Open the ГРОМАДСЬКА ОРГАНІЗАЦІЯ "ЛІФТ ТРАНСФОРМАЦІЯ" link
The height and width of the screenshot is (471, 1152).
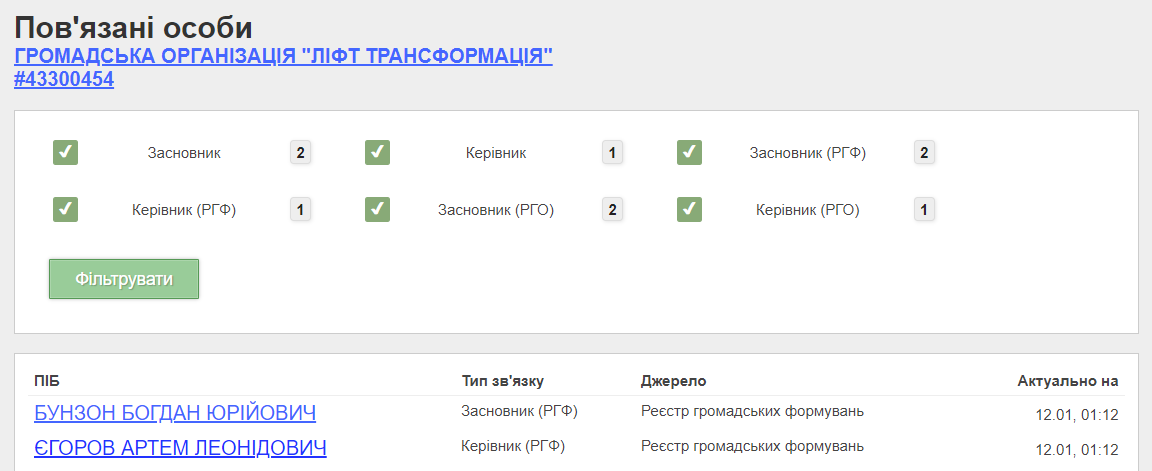(x=283, y=56)
